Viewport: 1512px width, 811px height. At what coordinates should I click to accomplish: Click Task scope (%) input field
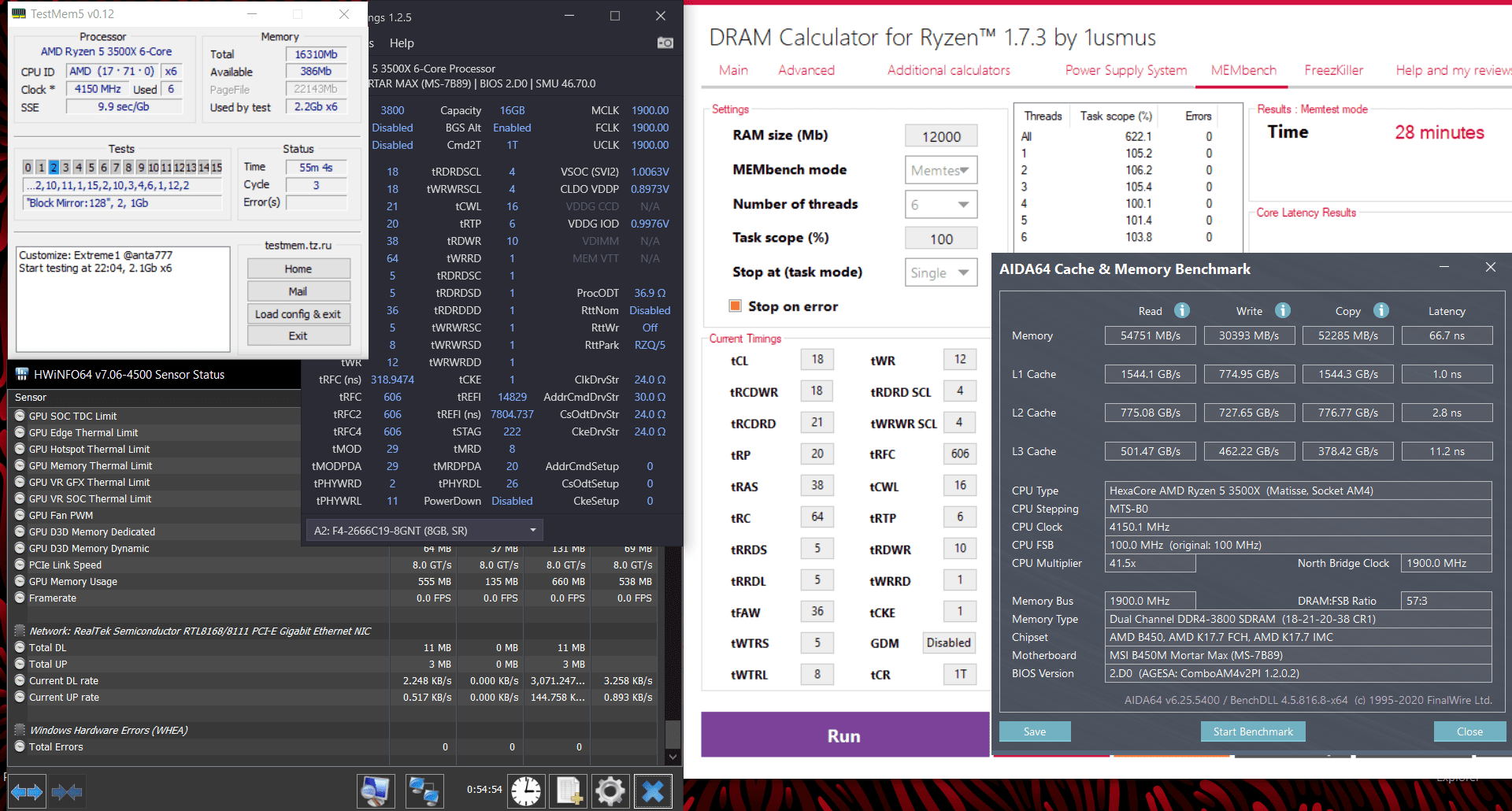[x=941, y=239]
